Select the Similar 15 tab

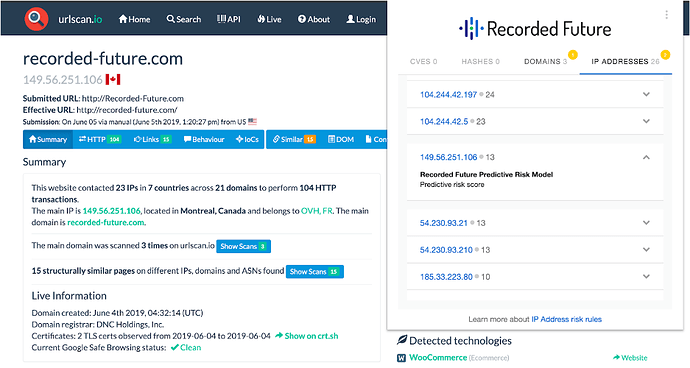coord(294,139)
